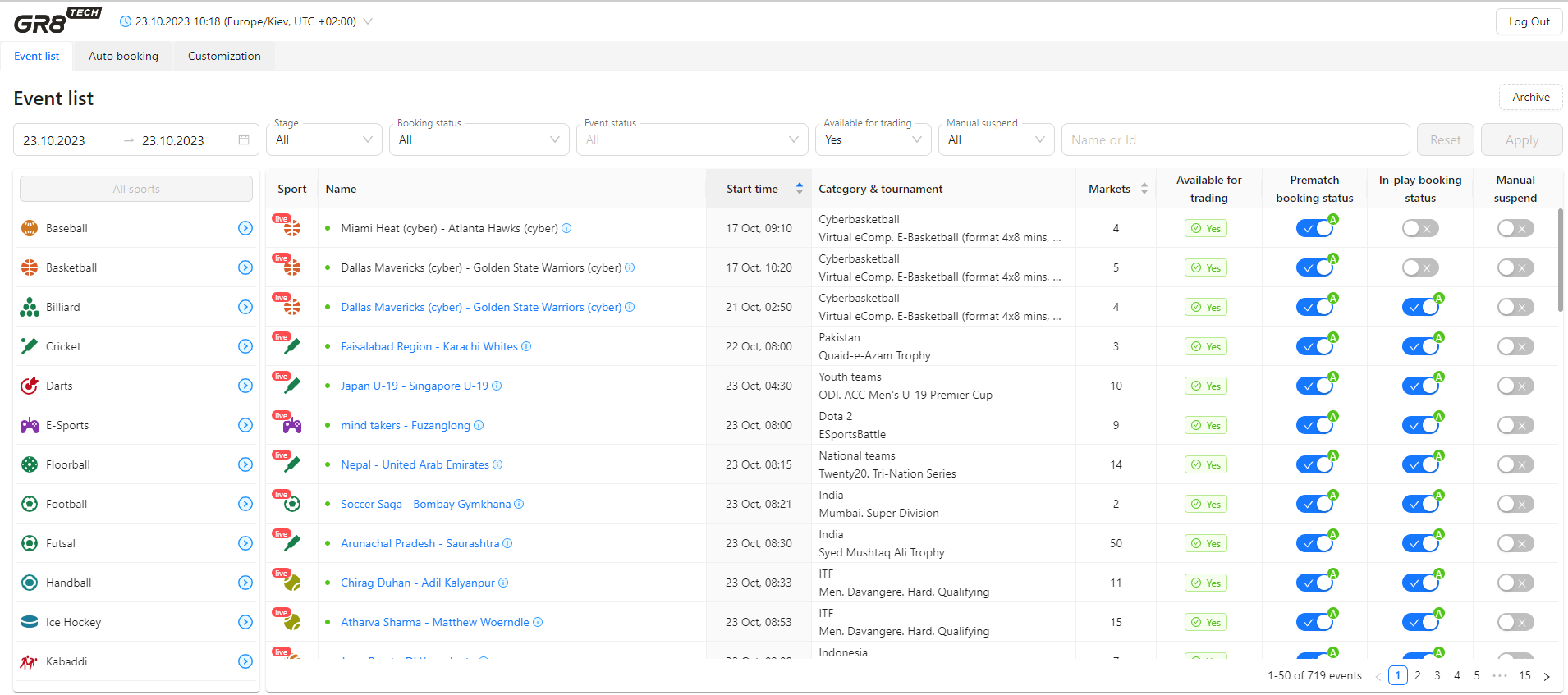Expand the timezone selector chevron
The image size is (1568, 695).
coord(368,21)
